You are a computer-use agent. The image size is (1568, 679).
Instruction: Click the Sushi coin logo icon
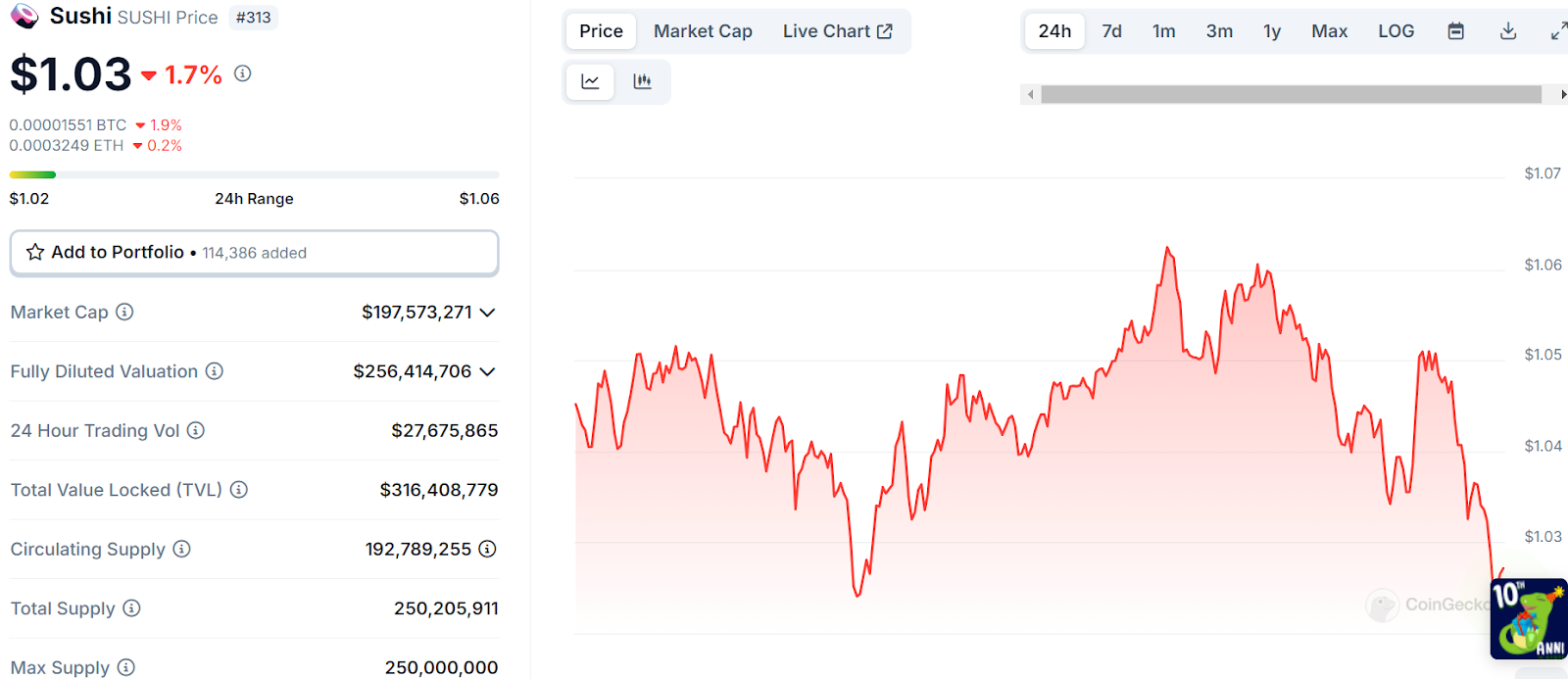point(24,16)
